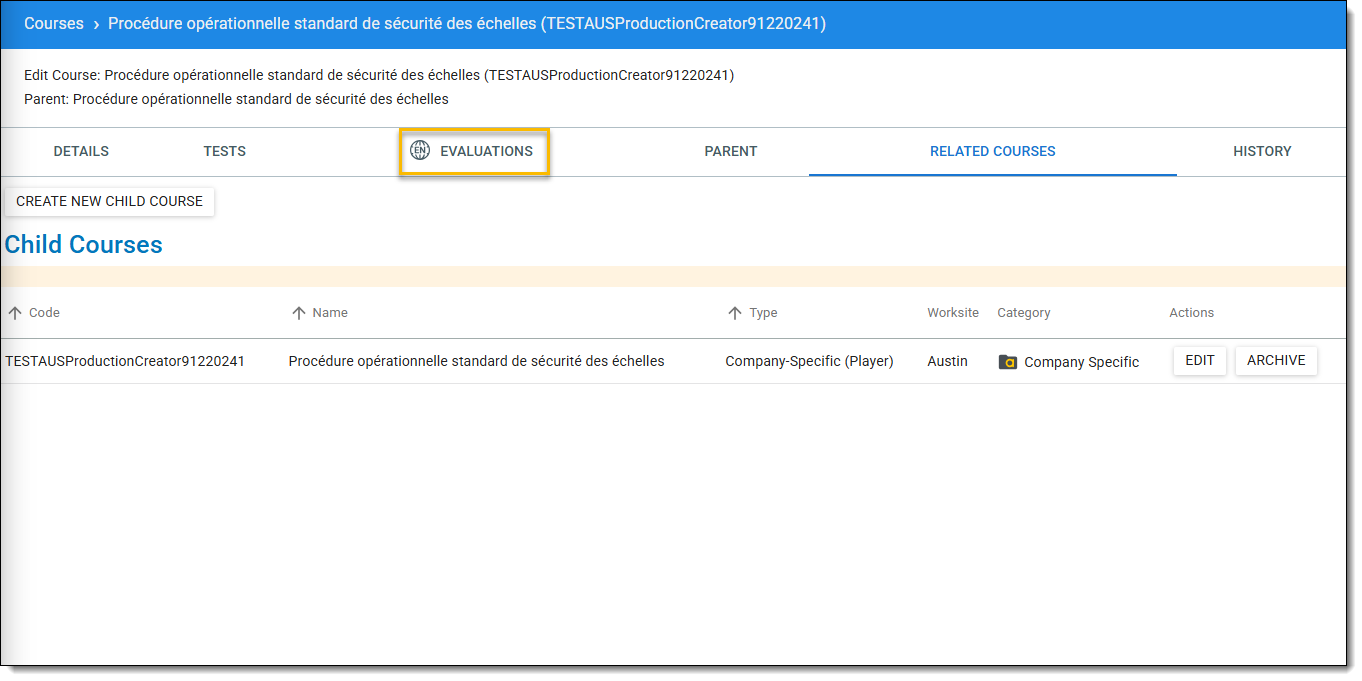Select the course name cell in table row
The width and height of the screenshot is (1362, 681).
476,361
